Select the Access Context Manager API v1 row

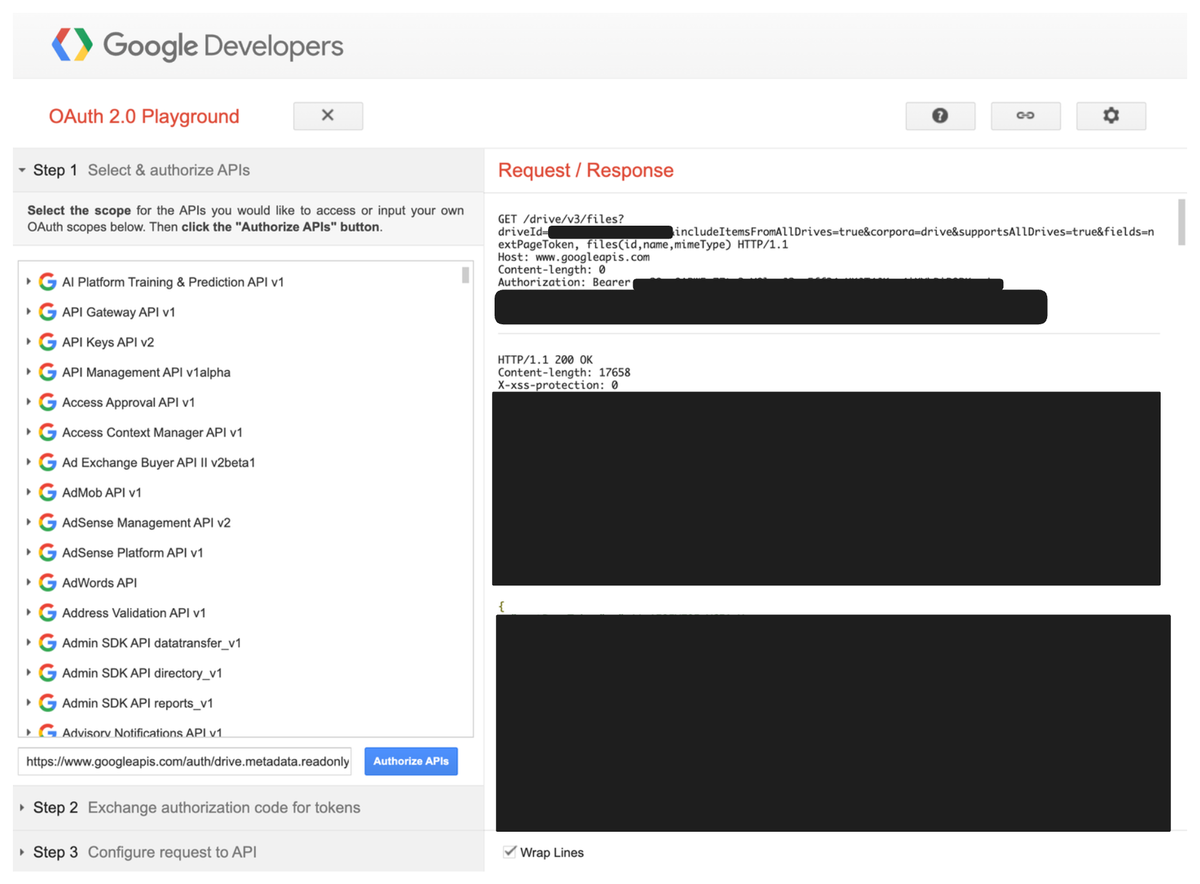coord(240,432)
